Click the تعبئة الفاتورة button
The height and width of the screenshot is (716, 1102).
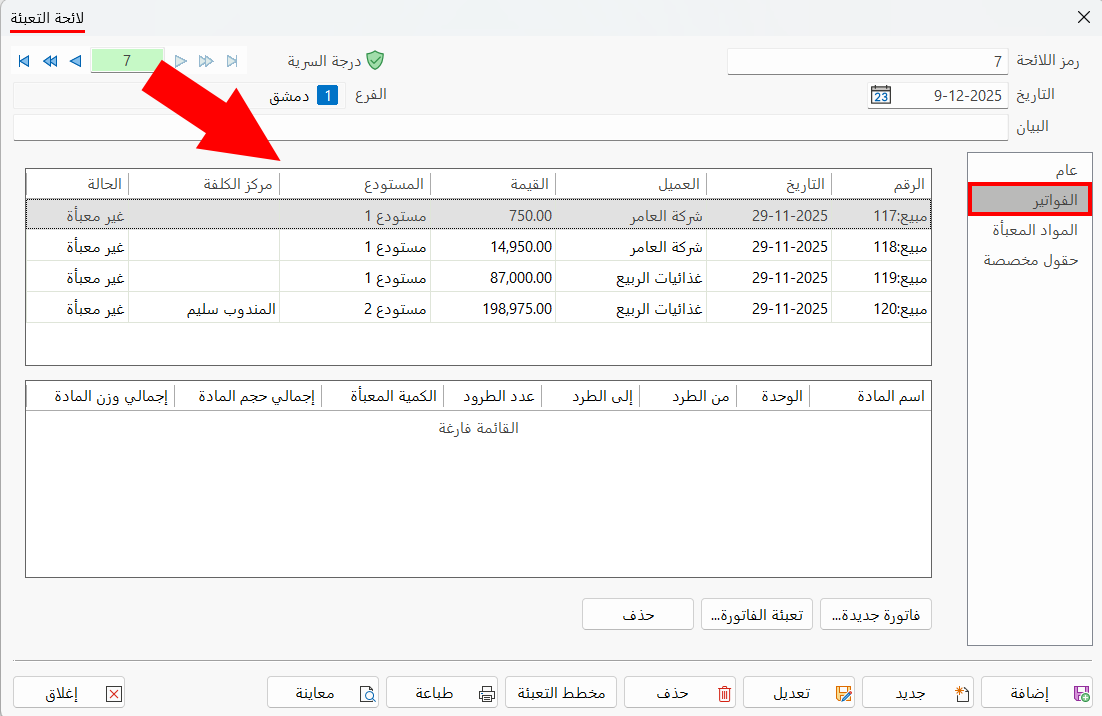(x=757, y=614)
